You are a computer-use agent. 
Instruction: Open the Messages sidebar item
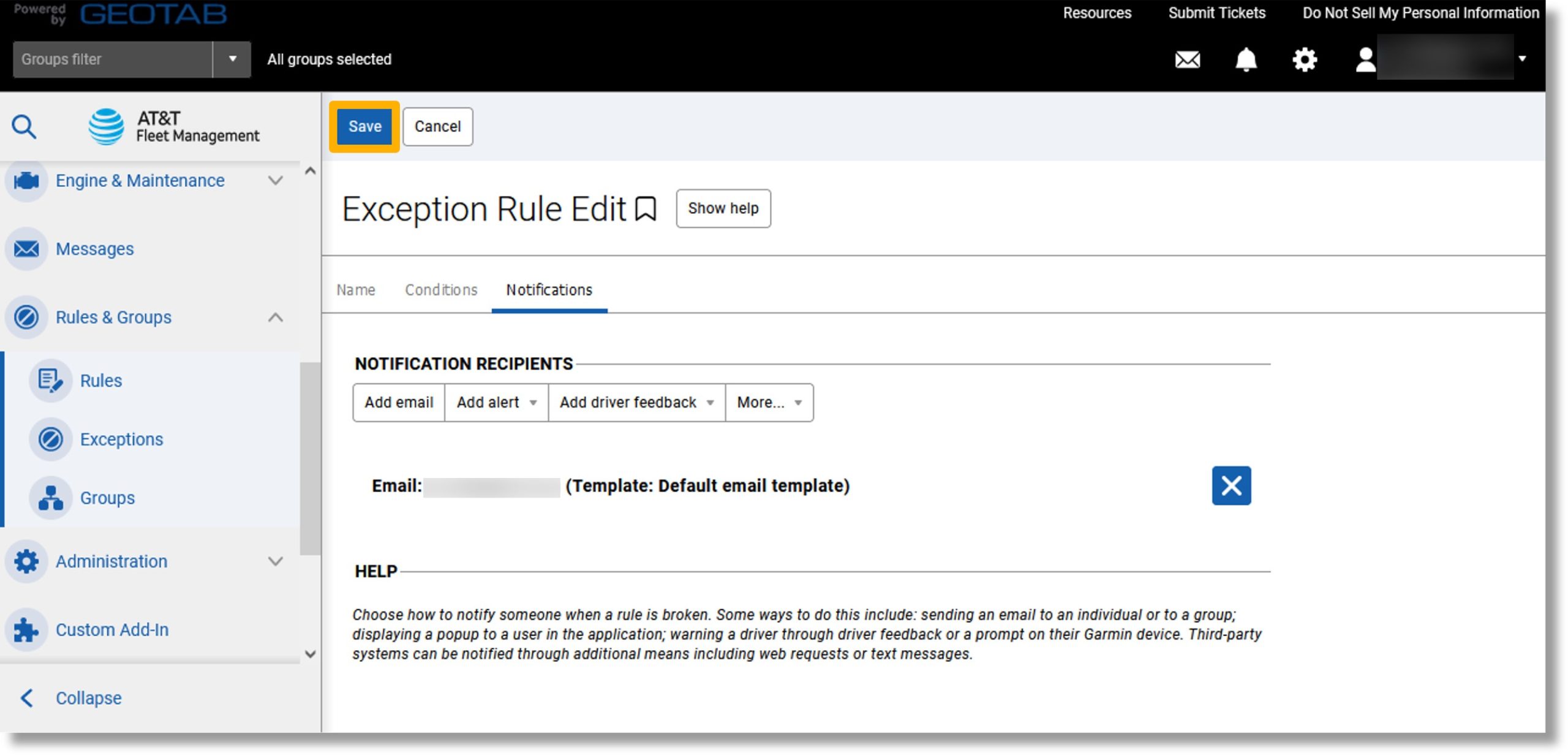coord(94,249)
